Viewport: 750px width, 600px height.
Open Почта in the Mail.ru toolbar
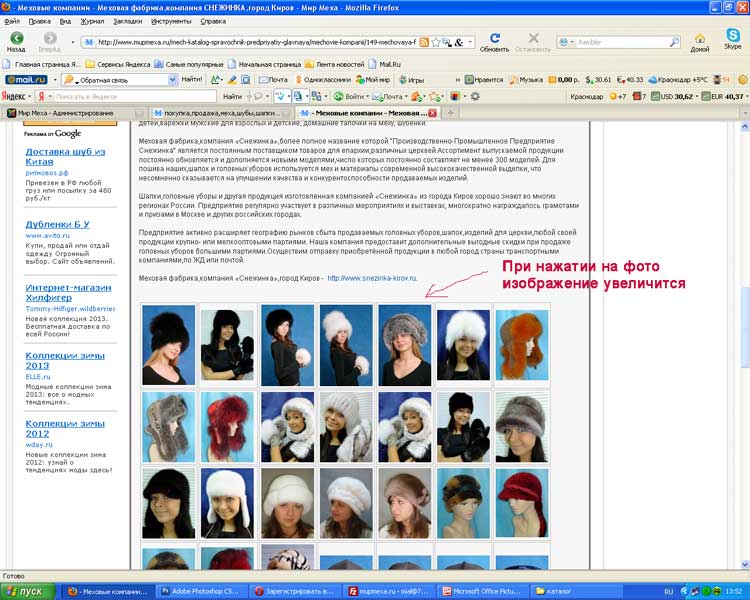(x=273, y=80)
